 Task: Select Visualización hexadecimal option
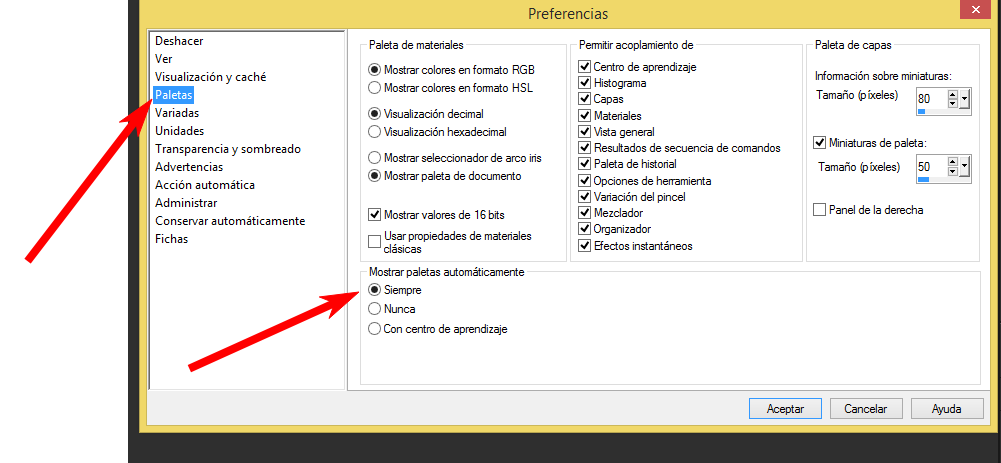pyautogui.click(x=438, y=132)
